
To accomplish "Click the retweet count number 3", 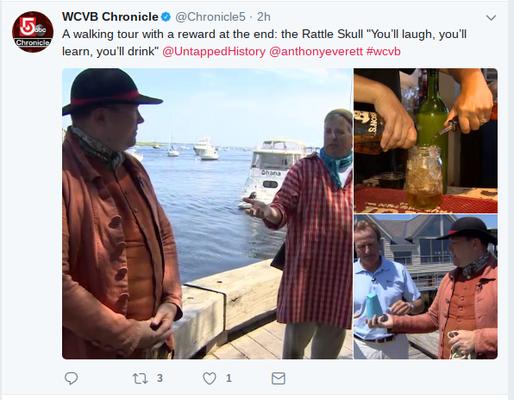I will tap(160, 378).
